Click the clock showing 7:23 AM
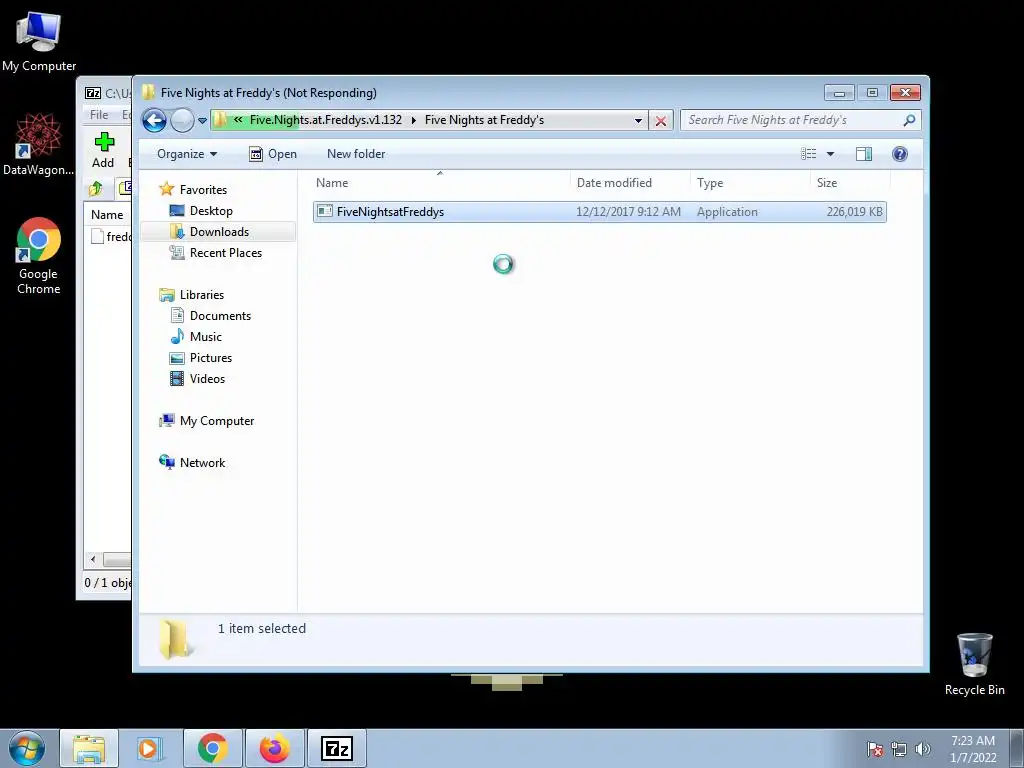Image resolution: width=1024 pixels, height=768 pixels. click(x=973, y=749)
